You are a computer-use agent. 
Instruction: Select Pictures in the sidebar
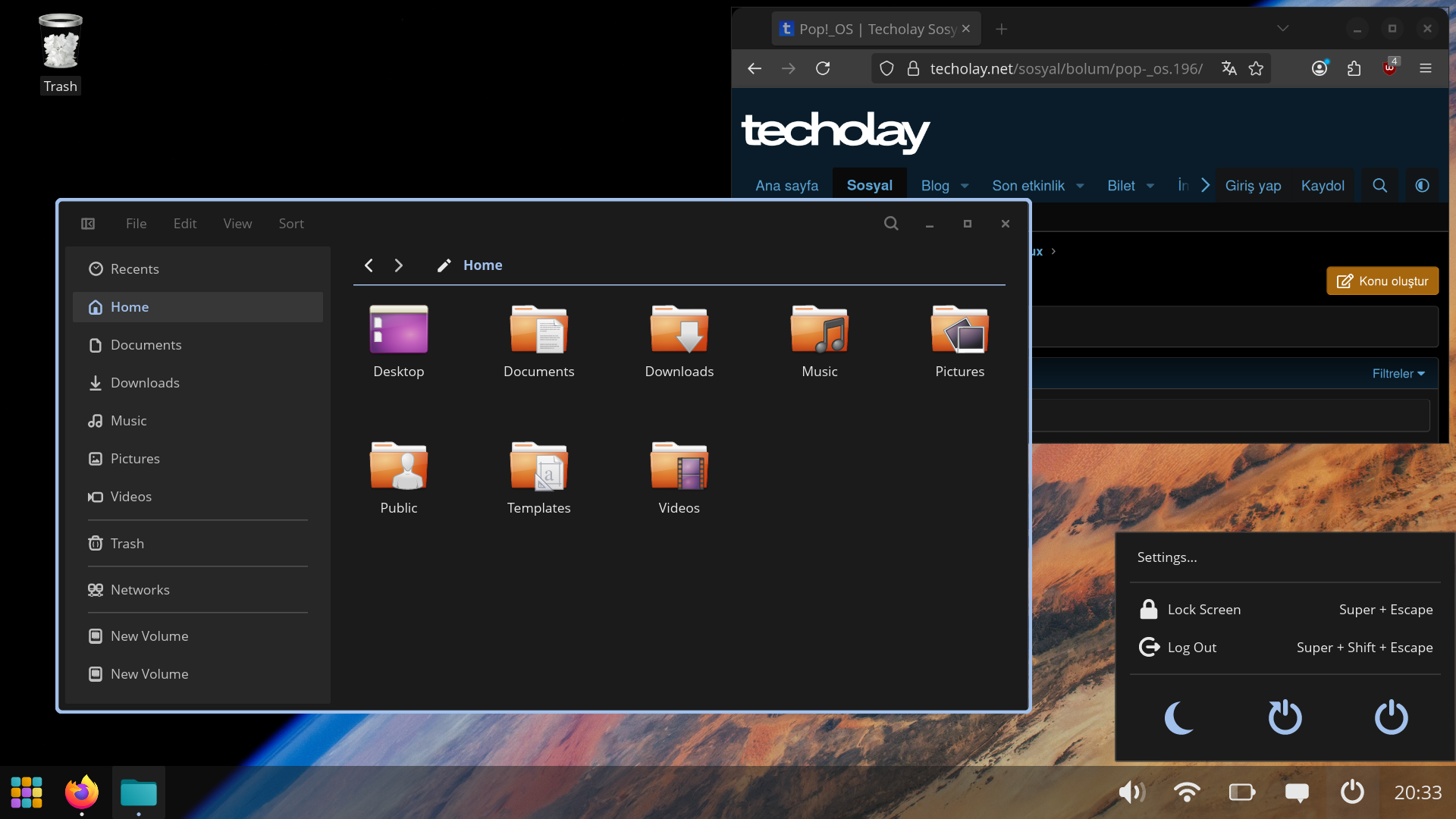coord(198,459)
